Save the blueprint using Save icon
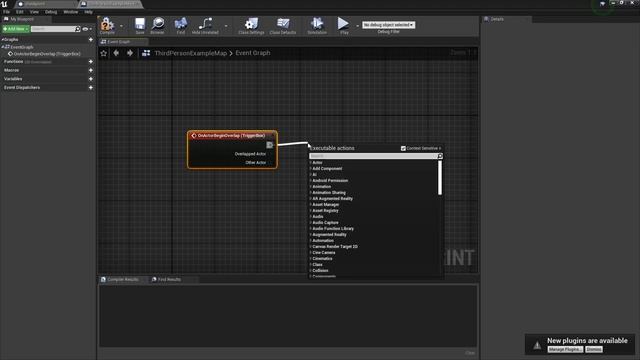 click(140, 24)
